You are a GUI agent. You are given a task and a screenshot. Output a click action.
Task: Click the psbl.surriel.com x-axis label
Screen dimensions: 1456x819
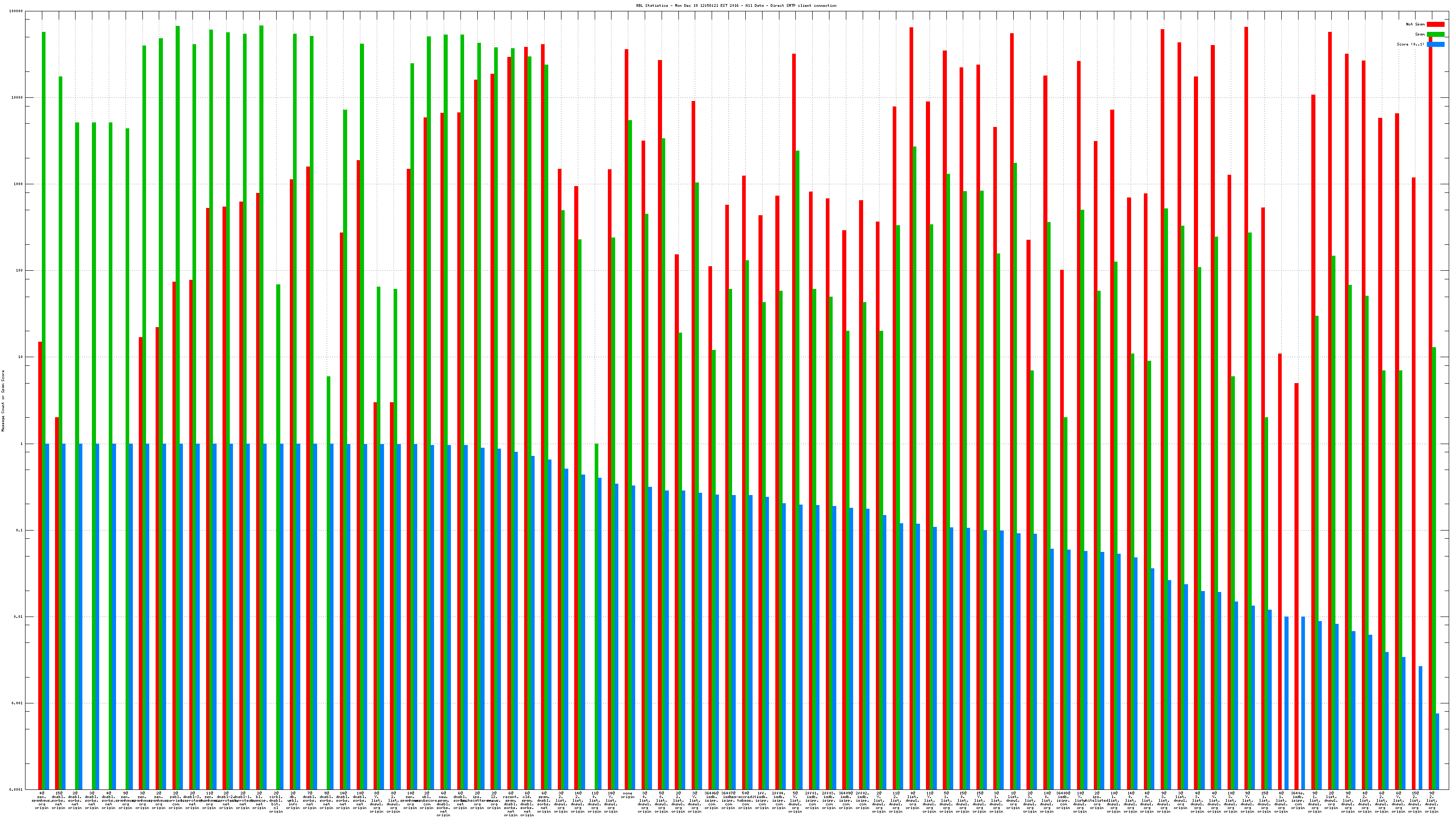point(175,800)
